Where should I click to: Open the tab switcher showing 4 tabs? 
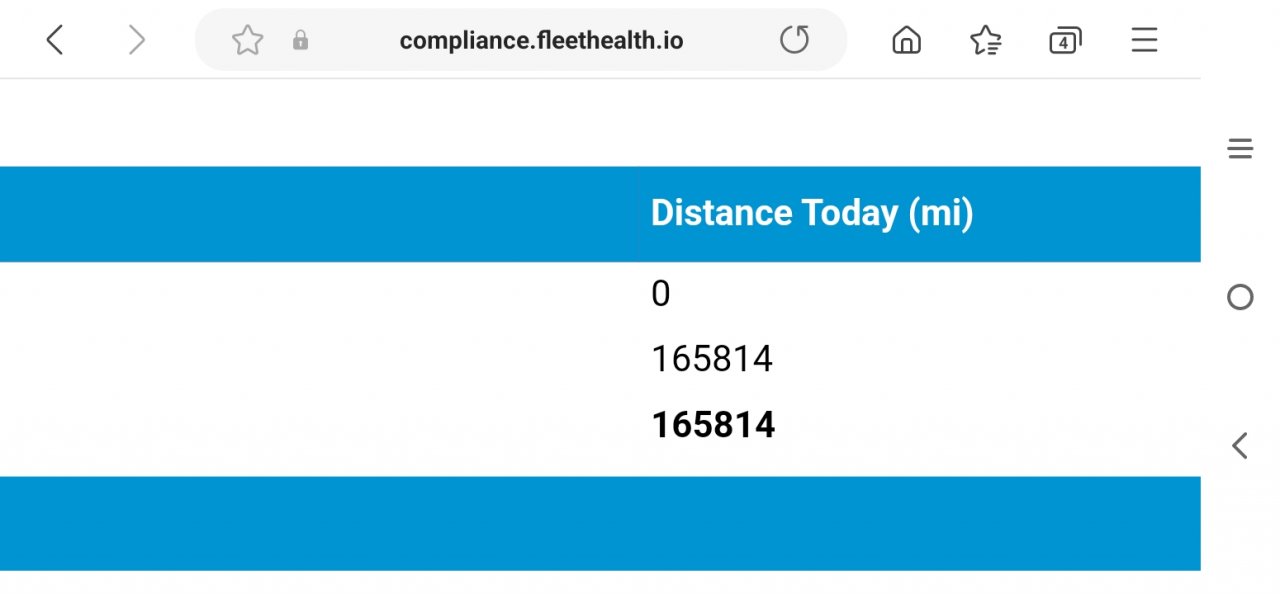pyautogui.click(x=1065, y=40)
